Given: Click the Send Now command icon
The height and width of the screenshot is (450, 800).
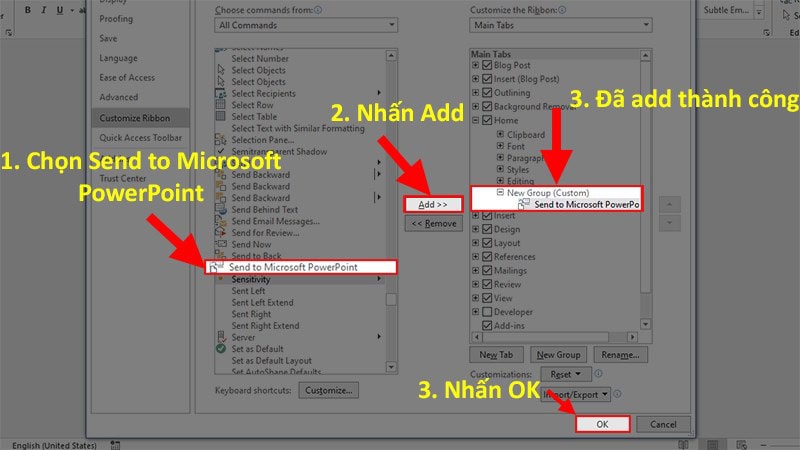Looking at the screenshot, I should [220, 244].
